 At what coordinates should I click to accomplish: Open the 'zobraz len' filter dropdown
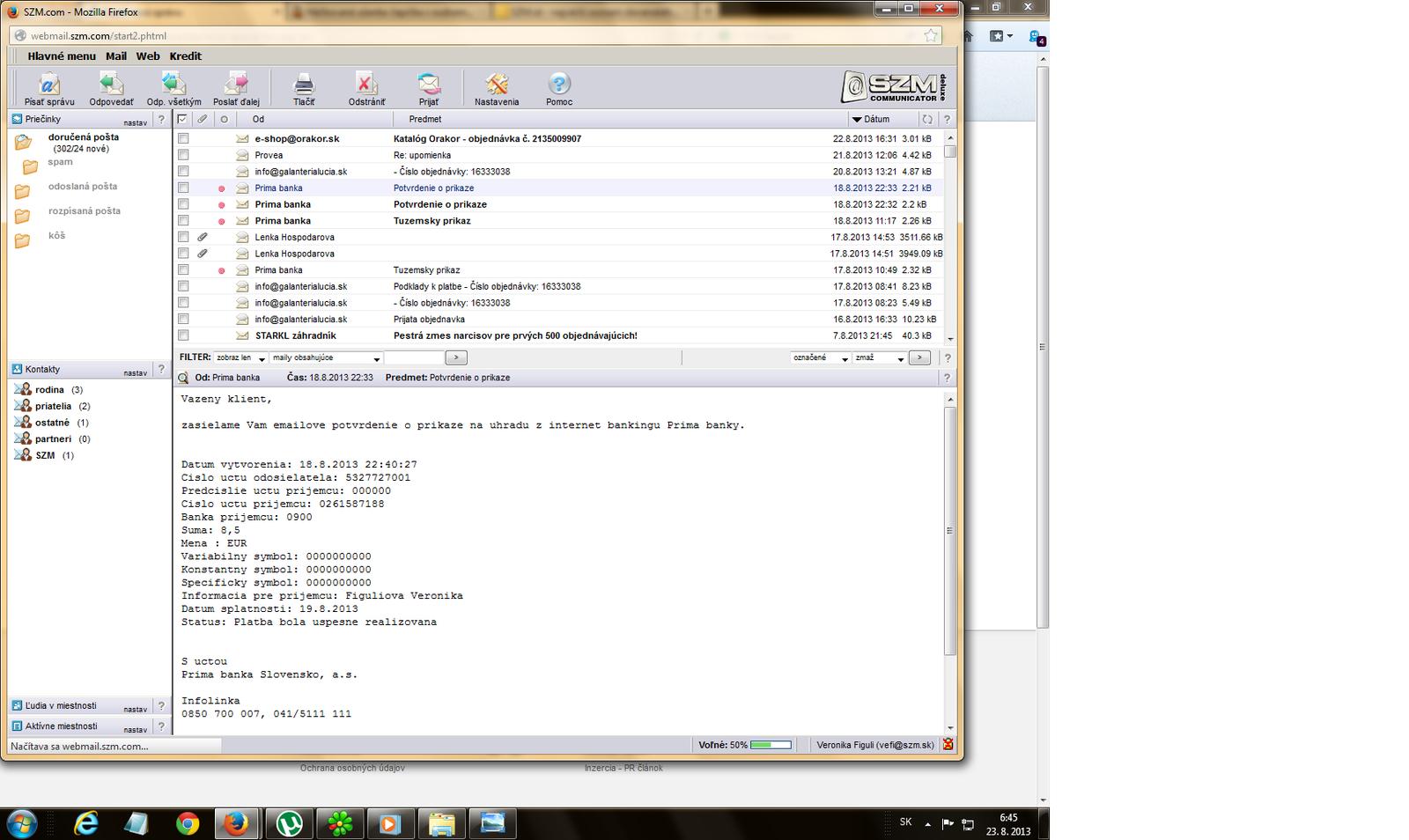tap(240, 358)
